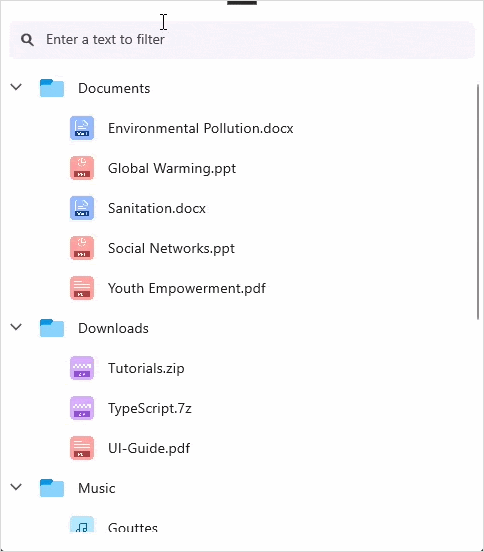Click the Tutorials.zip archive icon
The height and width of the screenshot is (552, 484).
[x=82, y=368]
